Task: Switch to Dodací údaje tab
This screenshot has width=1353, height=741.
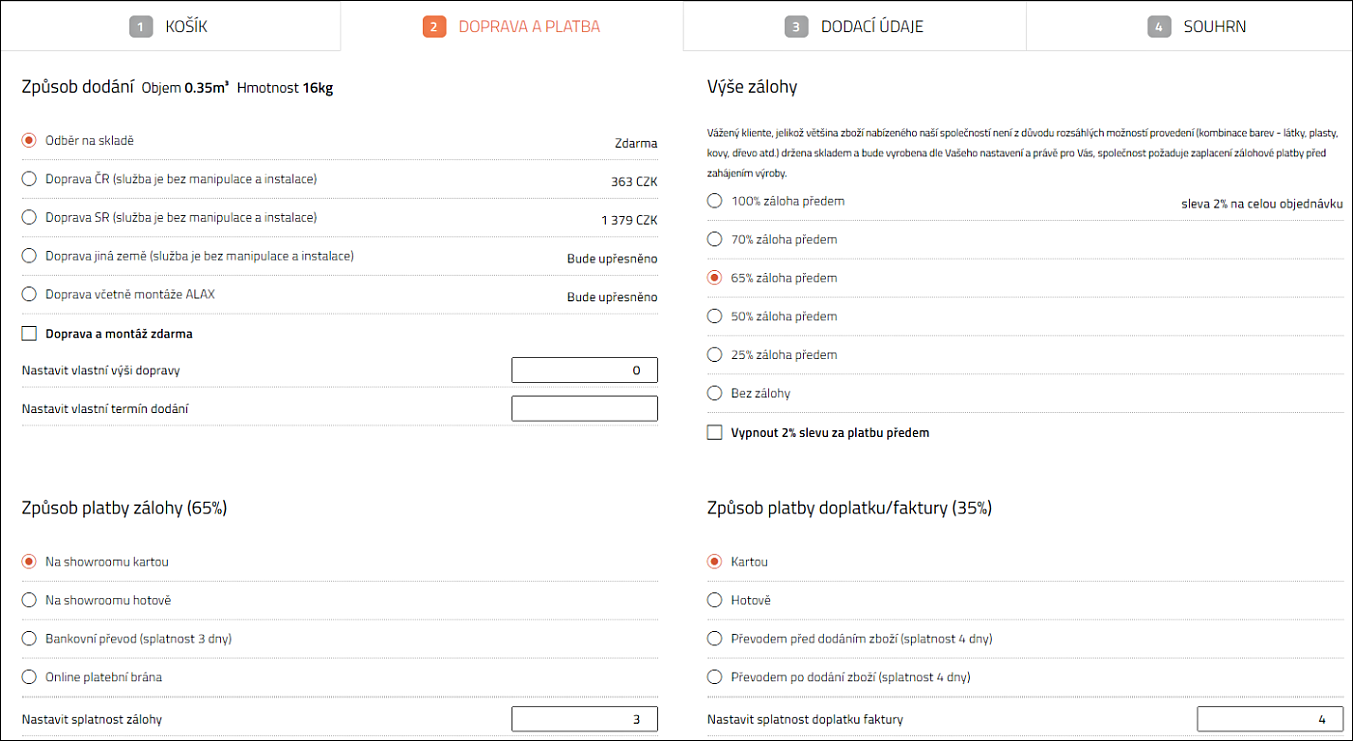Action: 855,27
